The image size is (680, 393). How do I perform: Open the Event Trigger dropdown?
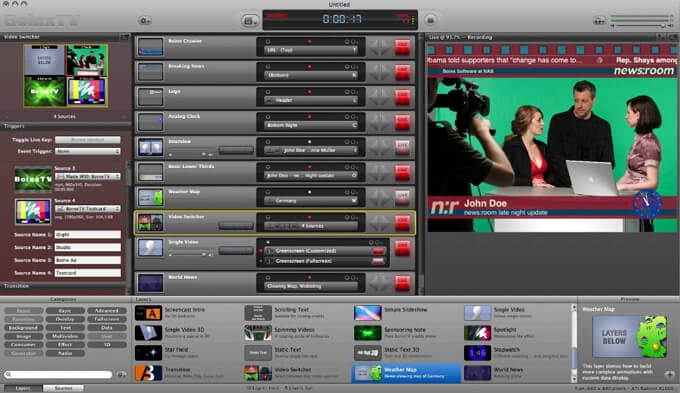[x=88, y=151]
